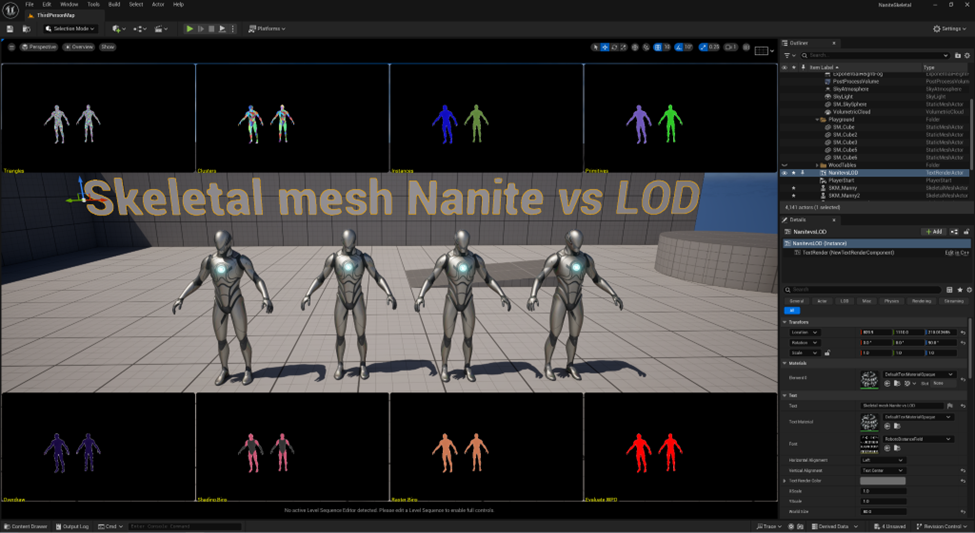Close the Outliner tab
This screenshot has height=533, width=975.
click(x=834, y=43)
